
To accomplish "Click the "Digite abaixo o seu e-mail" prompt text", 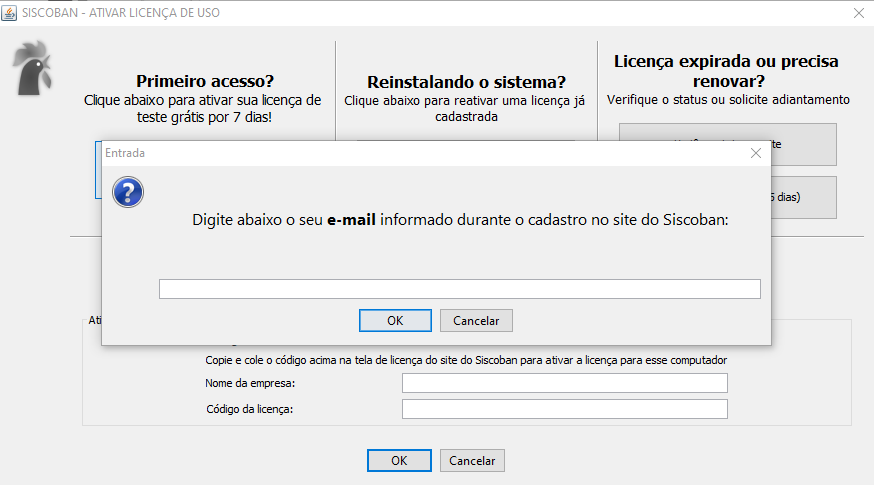I will tap(459, 220).
